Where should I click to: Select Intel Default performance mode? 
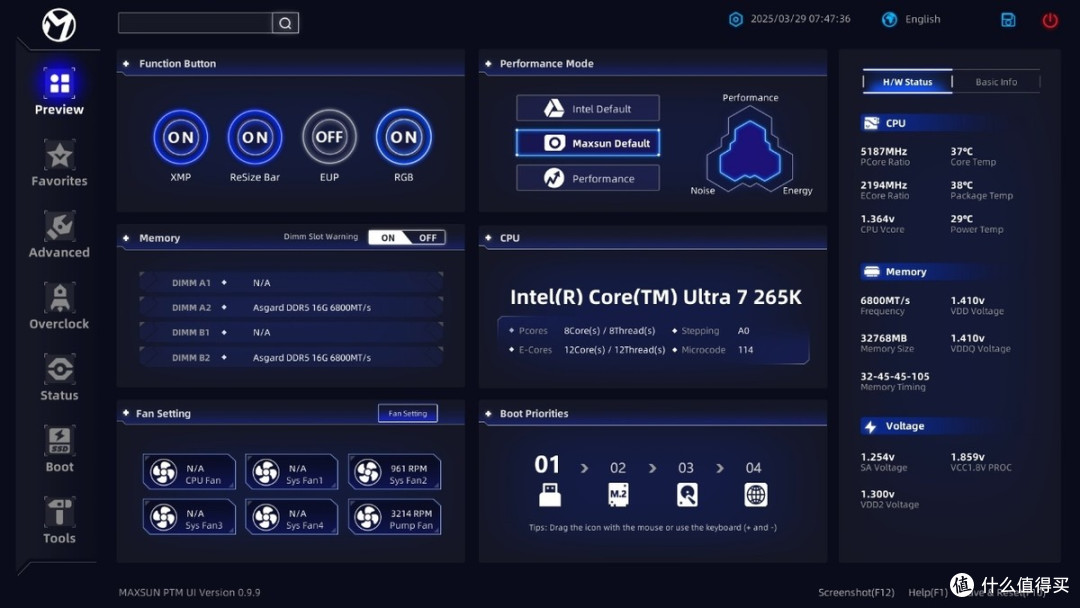(x=588, y=108)
